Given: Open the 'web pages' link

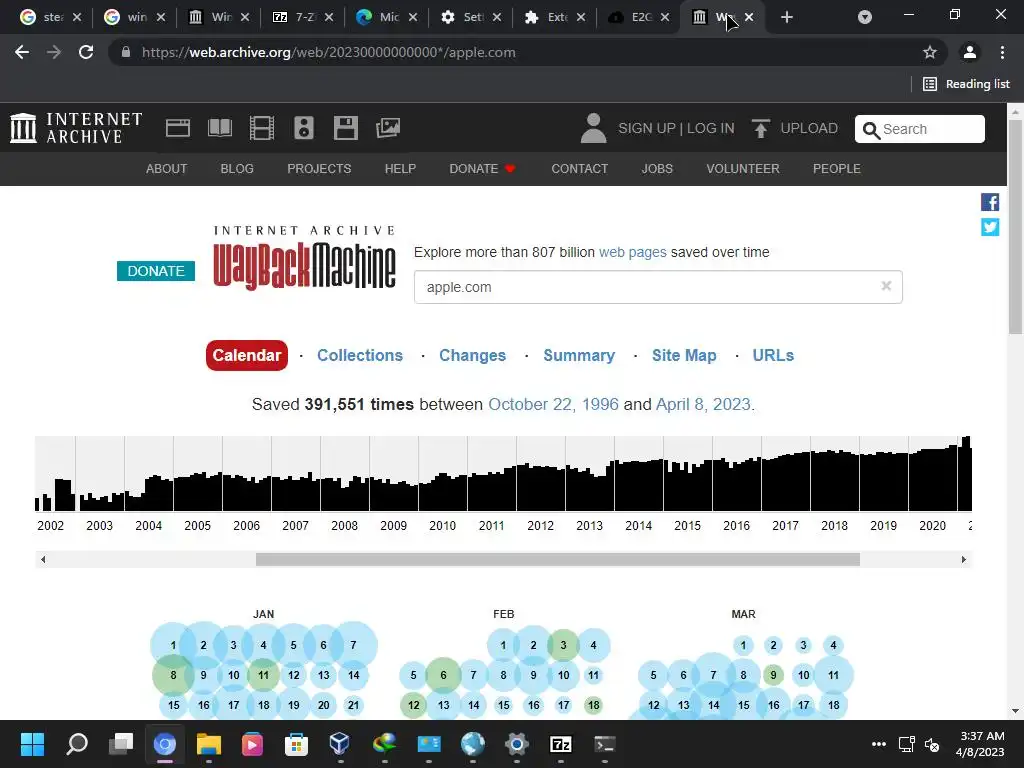Looking at the screenshot, I should [633, 252].
